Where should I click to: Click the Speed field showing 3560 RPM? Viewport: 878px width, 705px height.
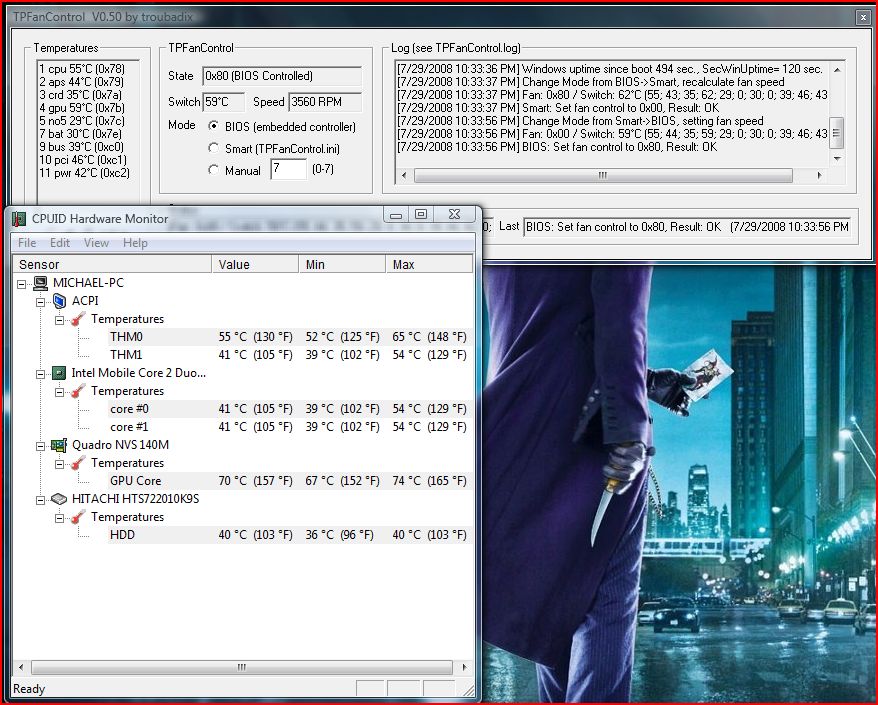tap(325, 102)
